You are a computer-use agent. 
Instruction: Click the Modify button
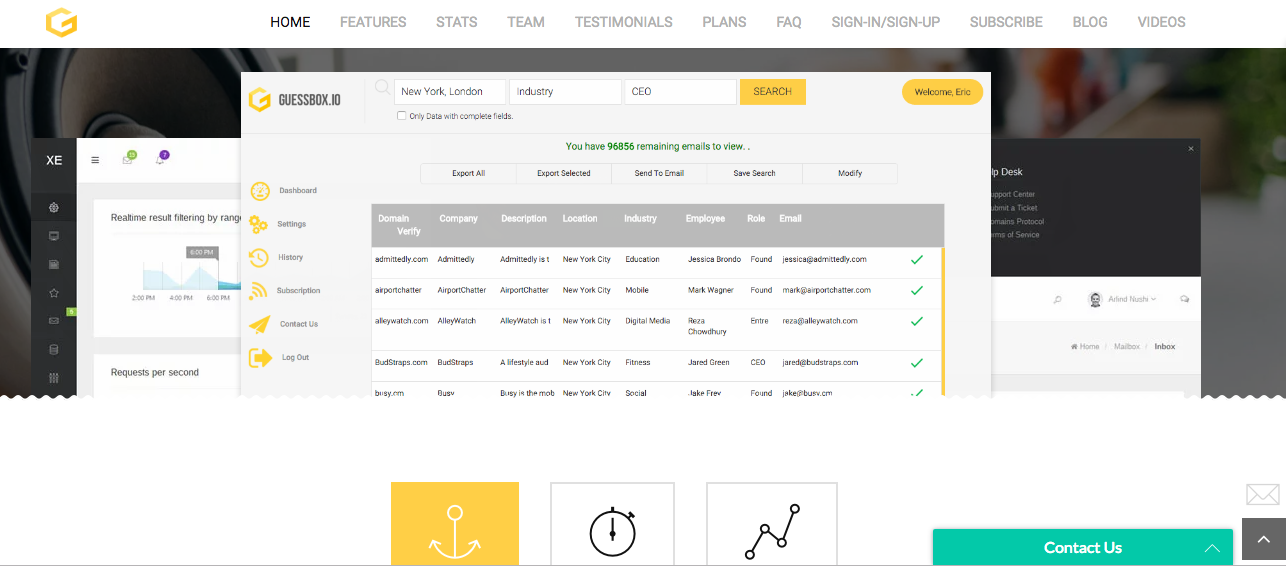pos(850,173)
